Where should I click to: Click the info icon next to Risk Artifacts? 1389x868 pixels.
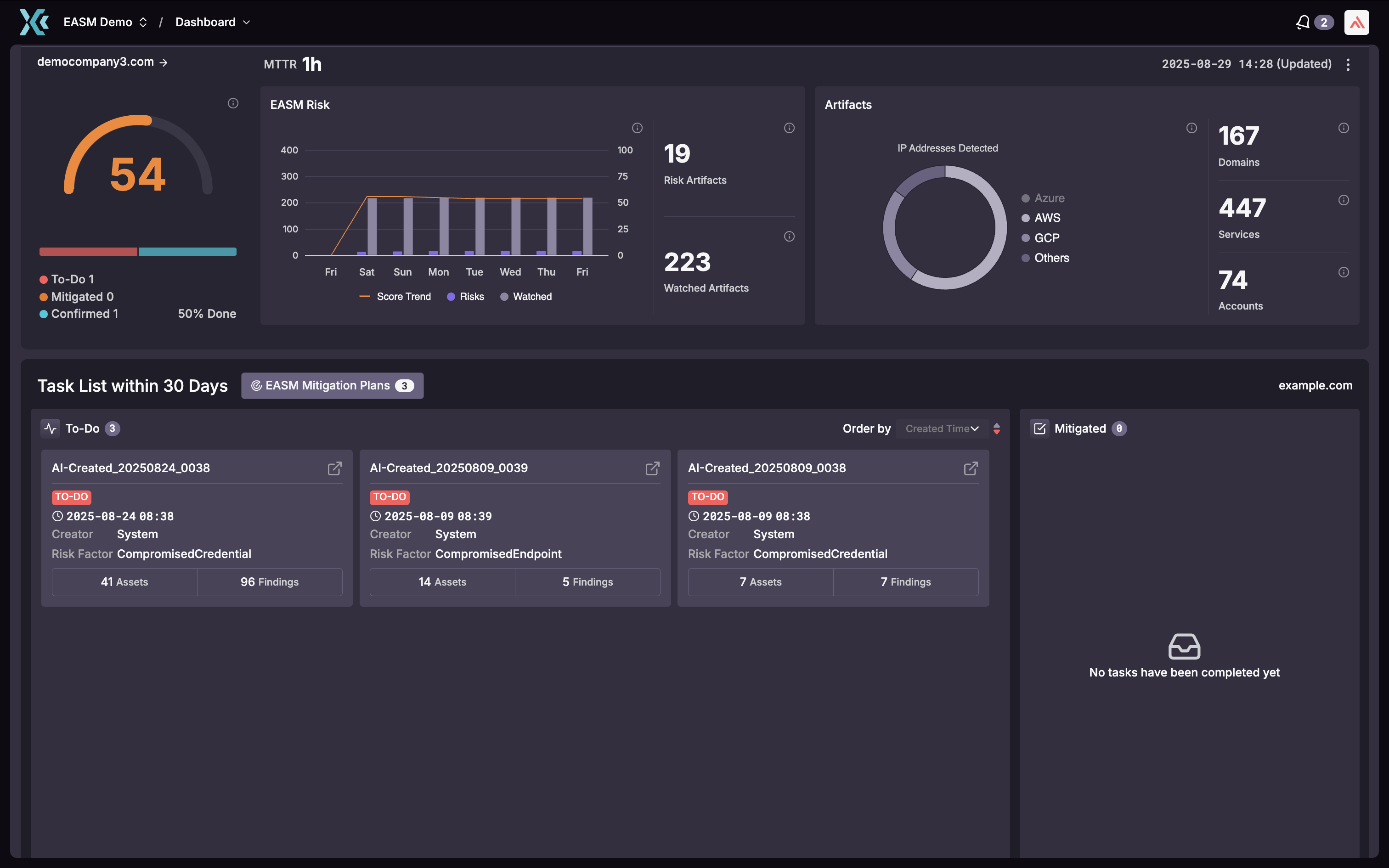coord(789,128)
